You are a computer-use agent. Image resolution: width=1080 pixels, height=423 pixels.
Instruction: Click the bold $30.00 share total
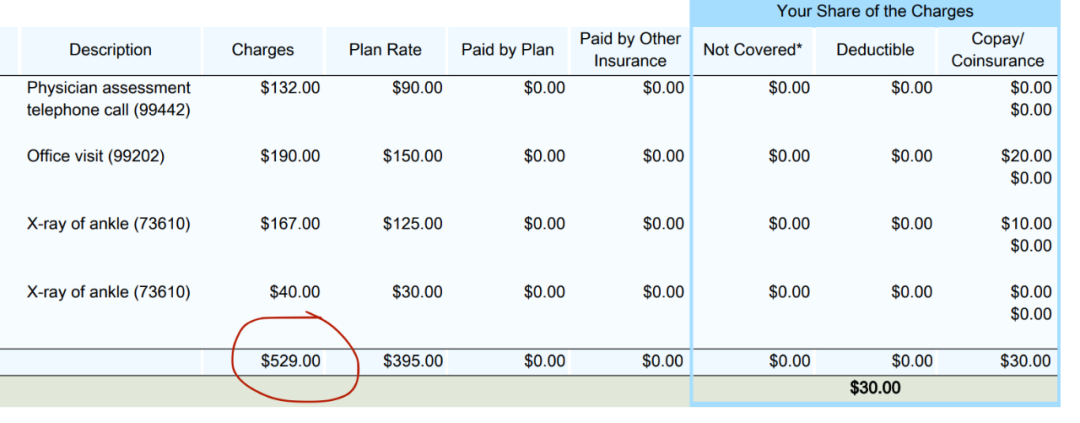point(875,388)
